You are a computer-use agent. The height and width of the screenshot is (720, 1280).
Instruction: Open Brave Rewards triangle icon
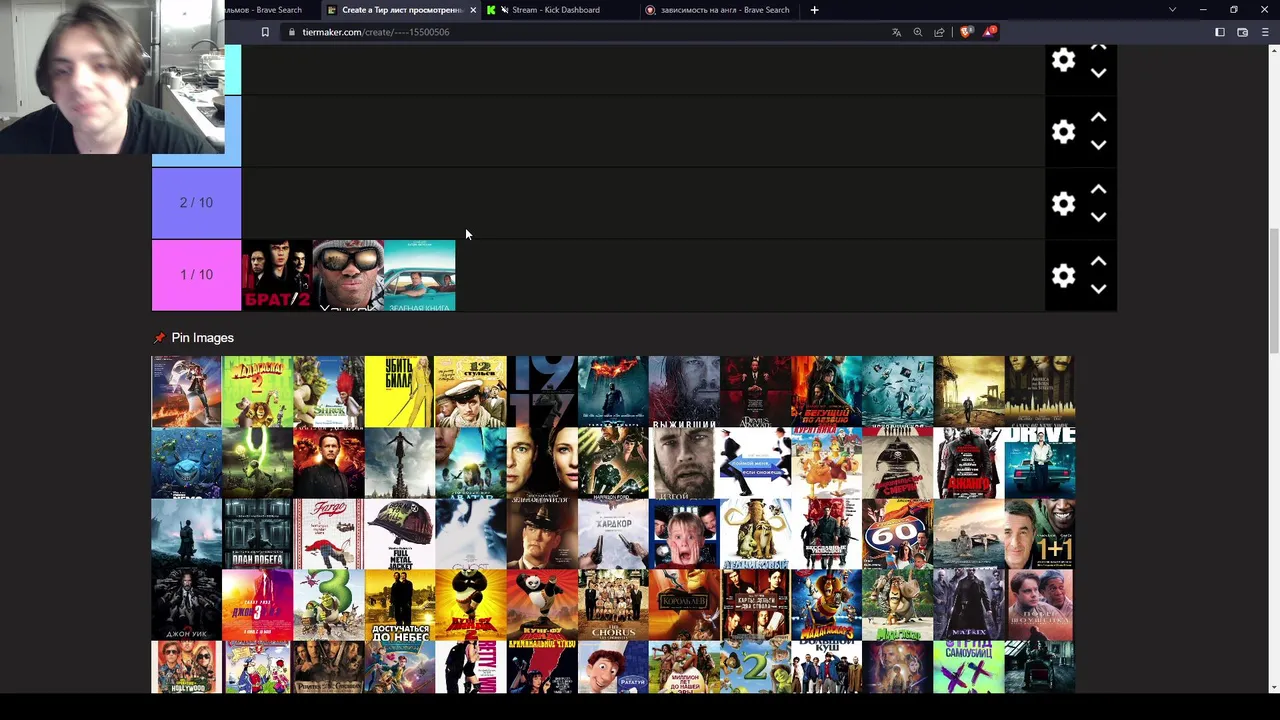(989, 32)
